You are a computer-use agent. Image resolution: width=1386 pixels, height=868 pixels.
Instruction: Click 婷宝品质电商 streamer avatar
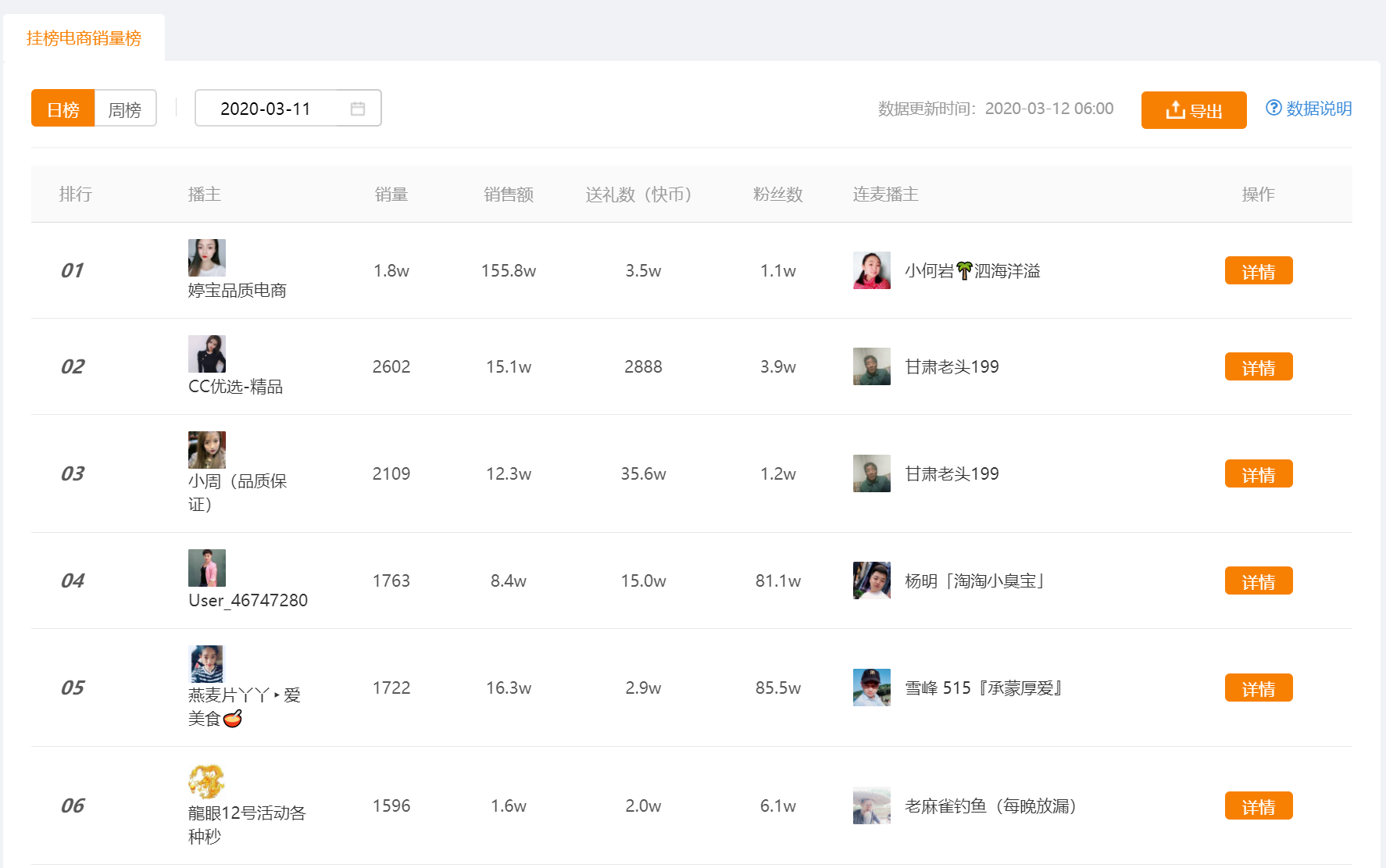tap(207, 258)
